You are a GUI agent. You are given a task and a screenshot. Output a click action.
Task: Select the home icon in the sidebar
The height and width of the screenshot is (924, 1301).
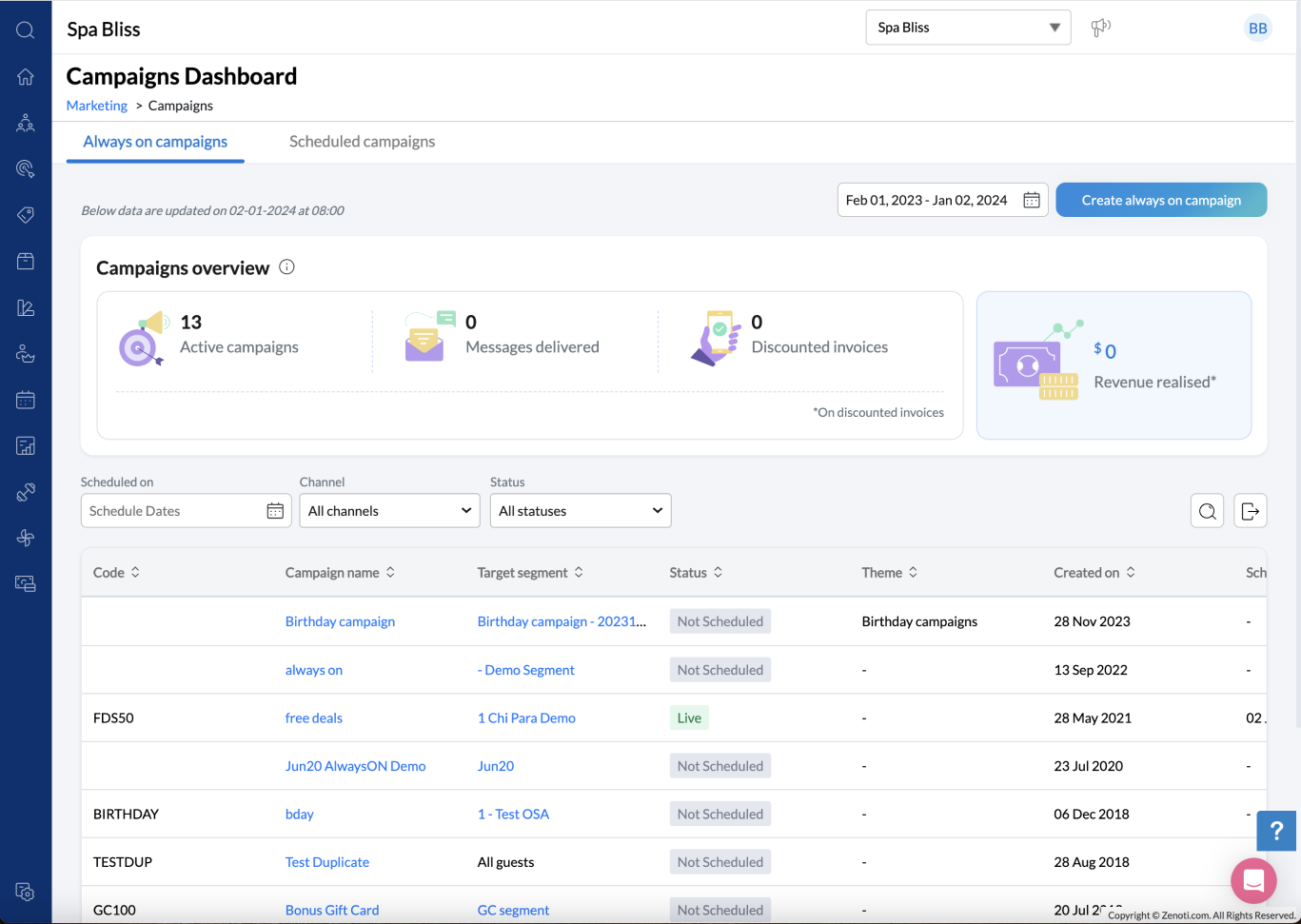(x=26, y=76)
